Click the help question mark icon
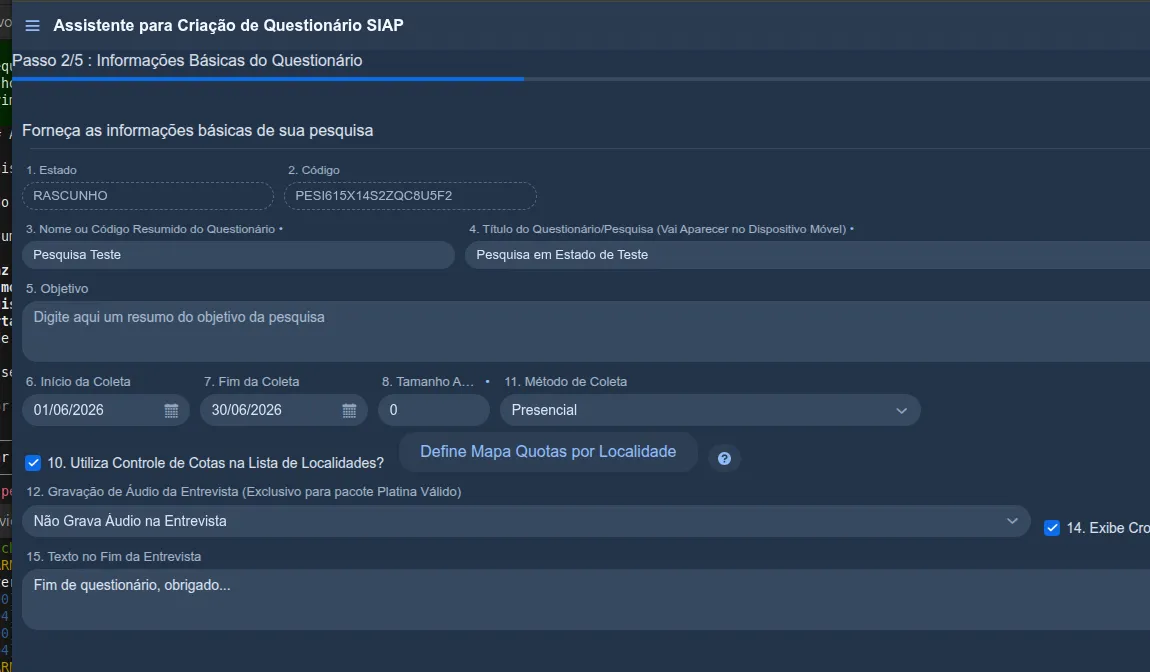 (x=724, y=459)
